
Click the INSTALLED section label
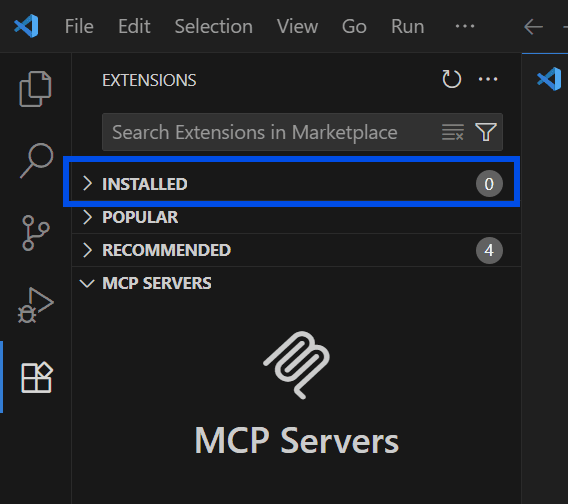145,184
